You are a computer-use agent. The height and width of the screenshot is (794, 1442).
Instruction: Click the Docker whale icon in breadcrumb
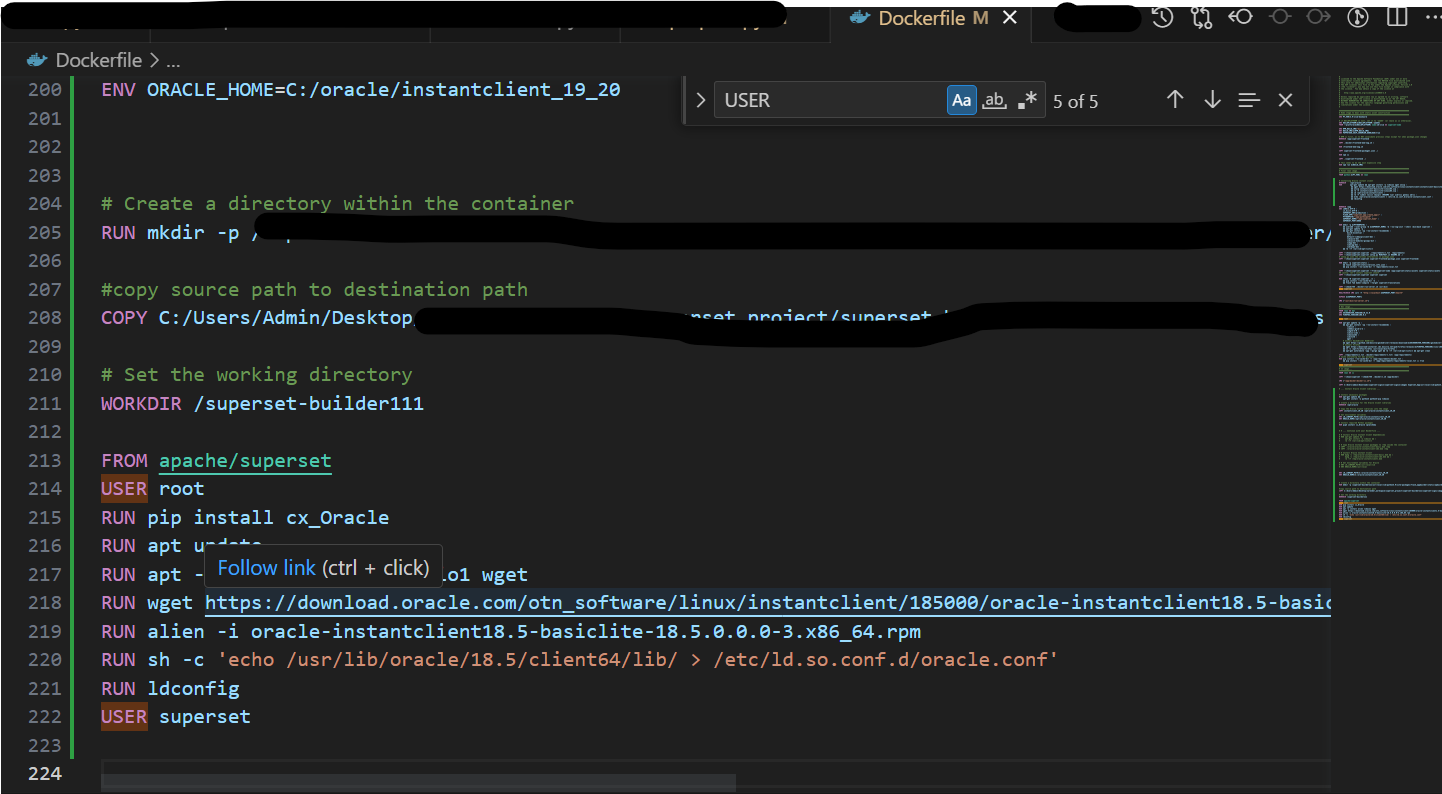pyautogui.click(x=38, y=60)
